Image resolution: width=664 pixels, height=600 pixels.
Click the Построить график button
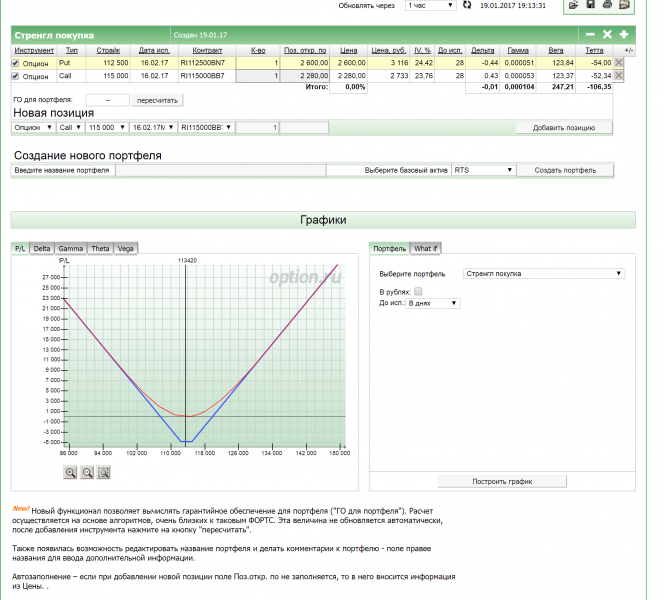502,481
